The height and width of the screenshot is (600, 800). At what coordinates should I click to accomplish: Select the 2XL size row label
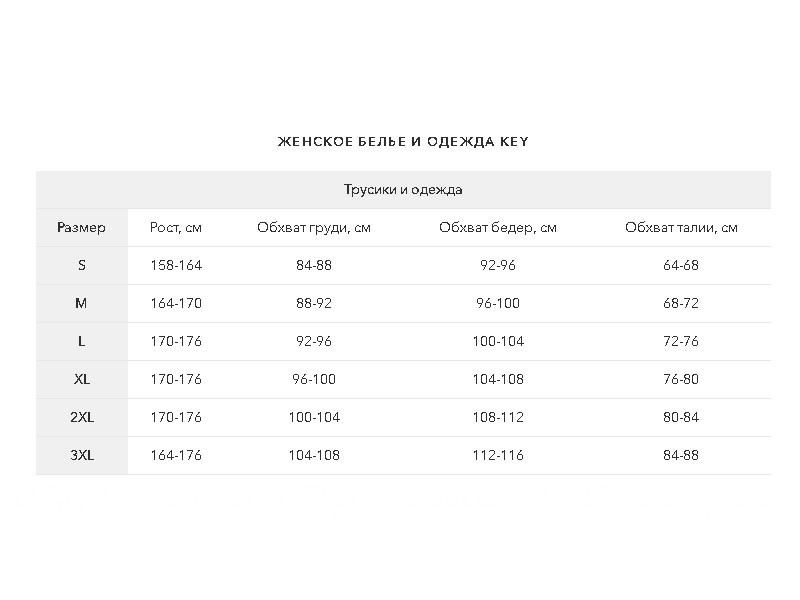point(82,417)
